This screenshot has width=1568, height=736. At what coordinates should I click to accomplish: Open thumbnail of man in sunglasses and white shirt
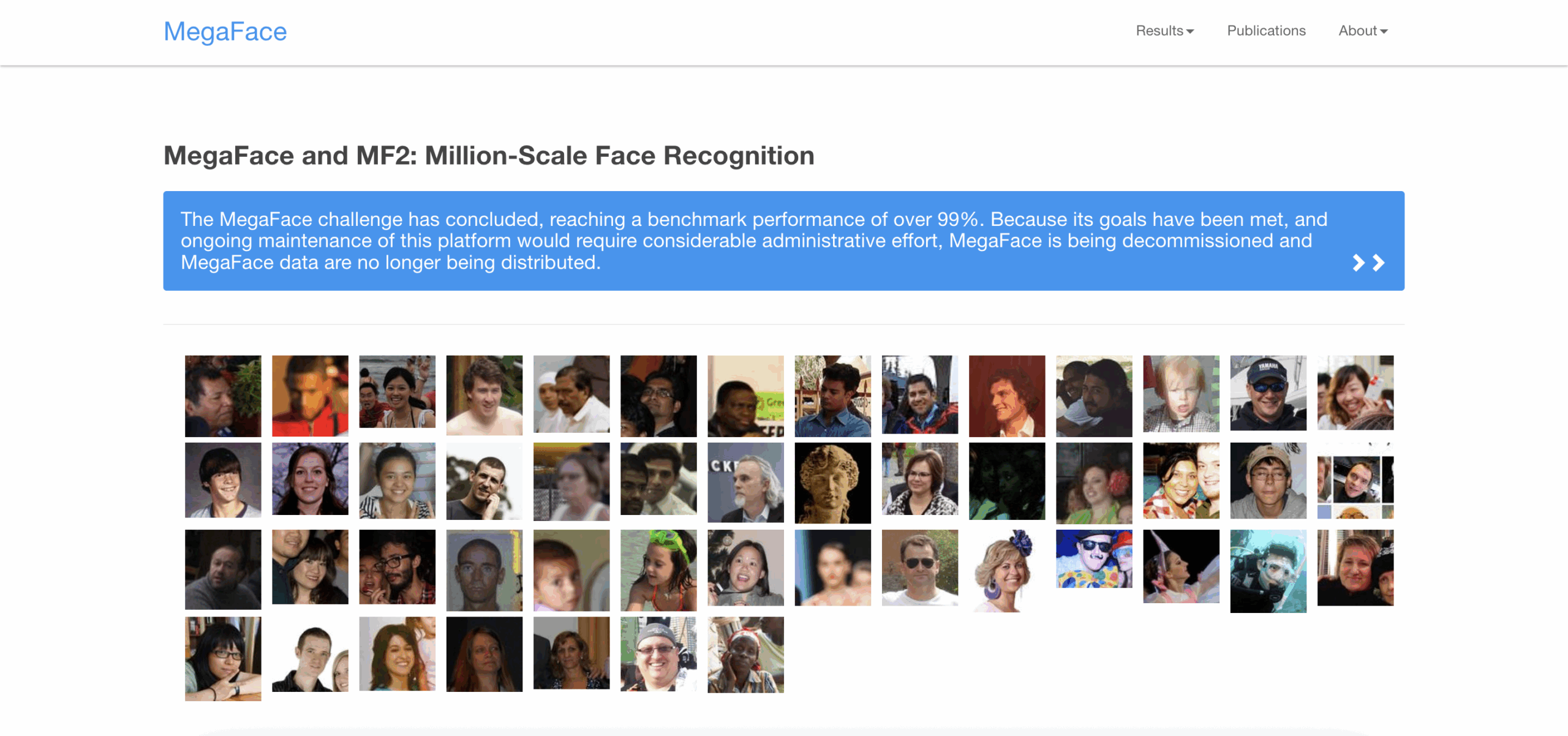point(920,568)
